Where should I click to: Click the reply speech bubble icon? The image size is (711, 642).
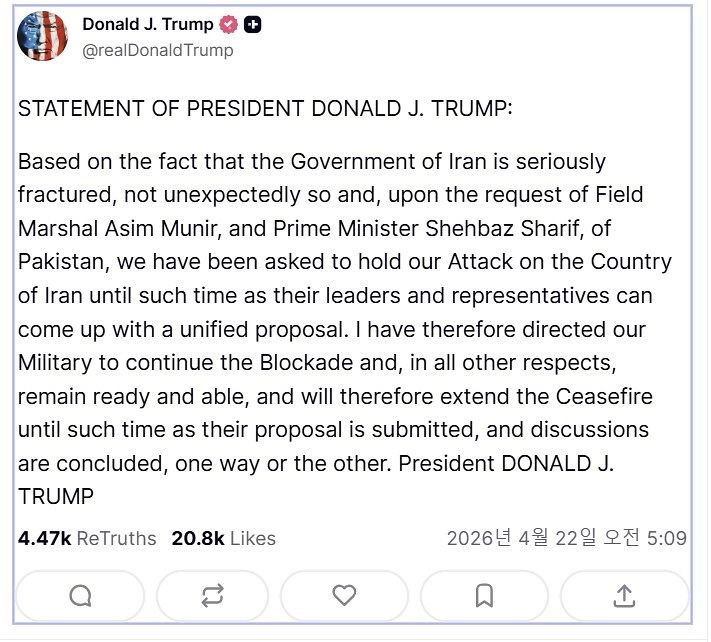(x=81, y=596)
